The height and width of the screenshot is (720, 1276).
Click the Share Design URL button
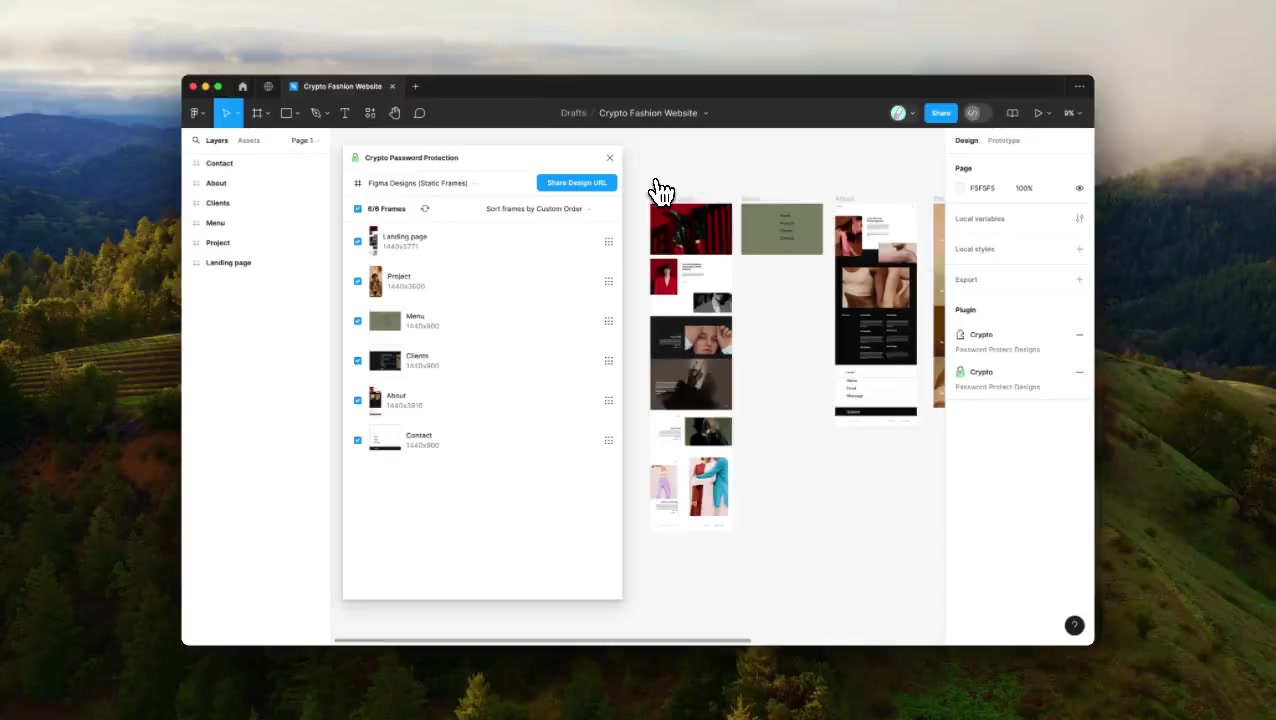(577, 183)
